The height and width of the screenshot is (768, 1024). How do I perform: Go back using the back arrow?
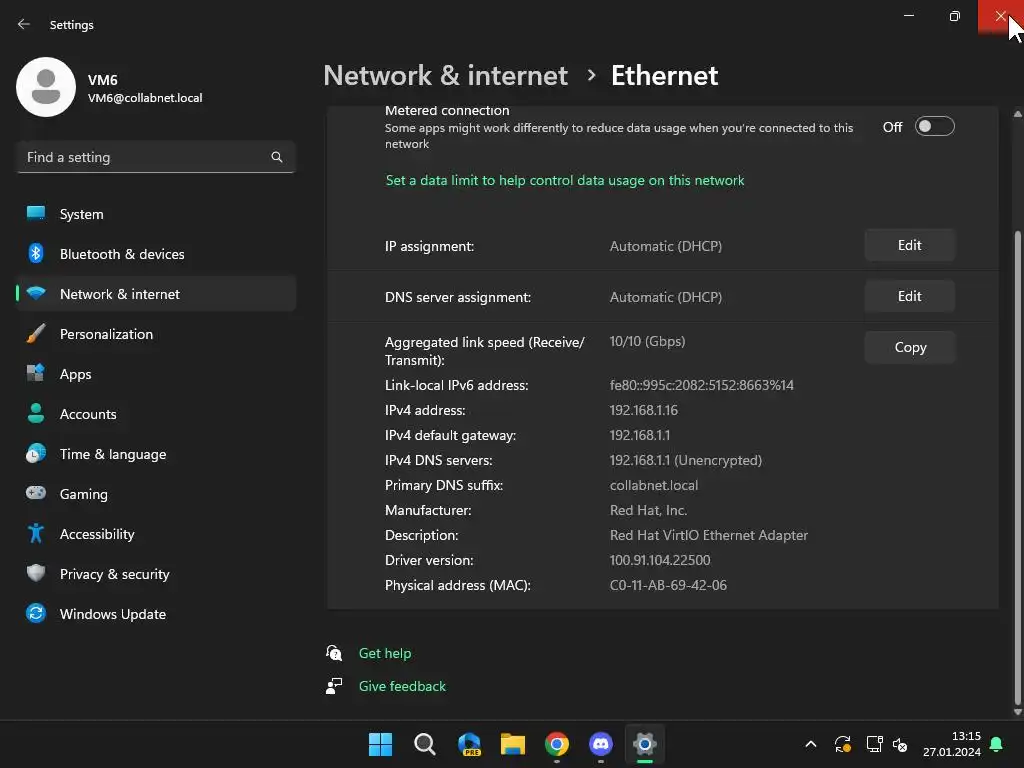click(x=24, y=24)
